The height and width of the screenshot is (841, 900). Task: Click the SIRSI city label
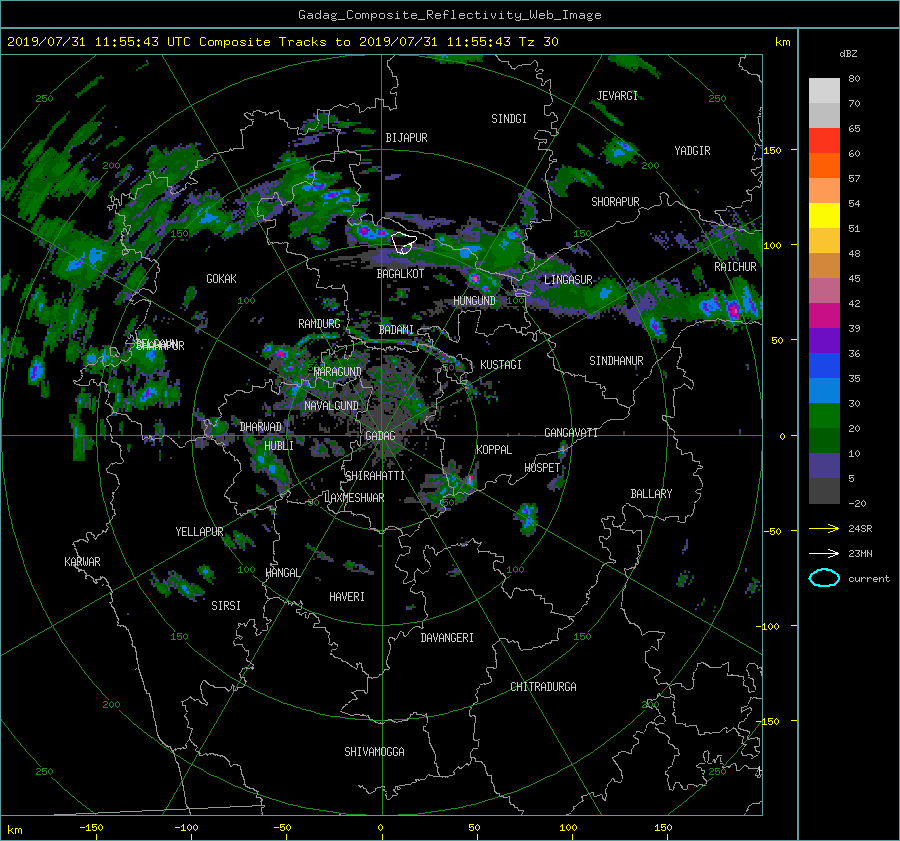click(226, 606)
